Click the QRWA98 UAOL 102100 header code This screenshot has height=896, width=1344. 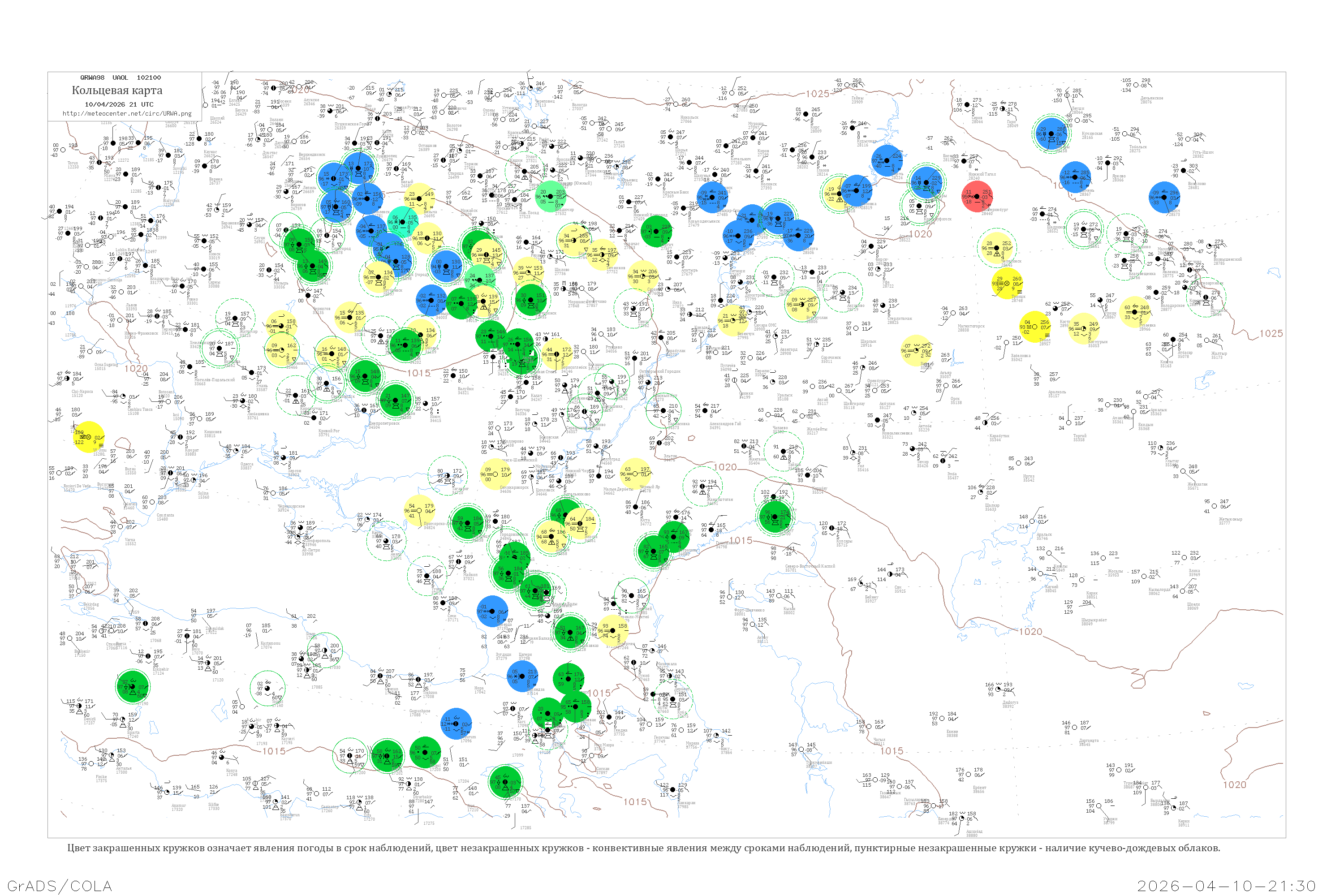click(x=120, y=78)
